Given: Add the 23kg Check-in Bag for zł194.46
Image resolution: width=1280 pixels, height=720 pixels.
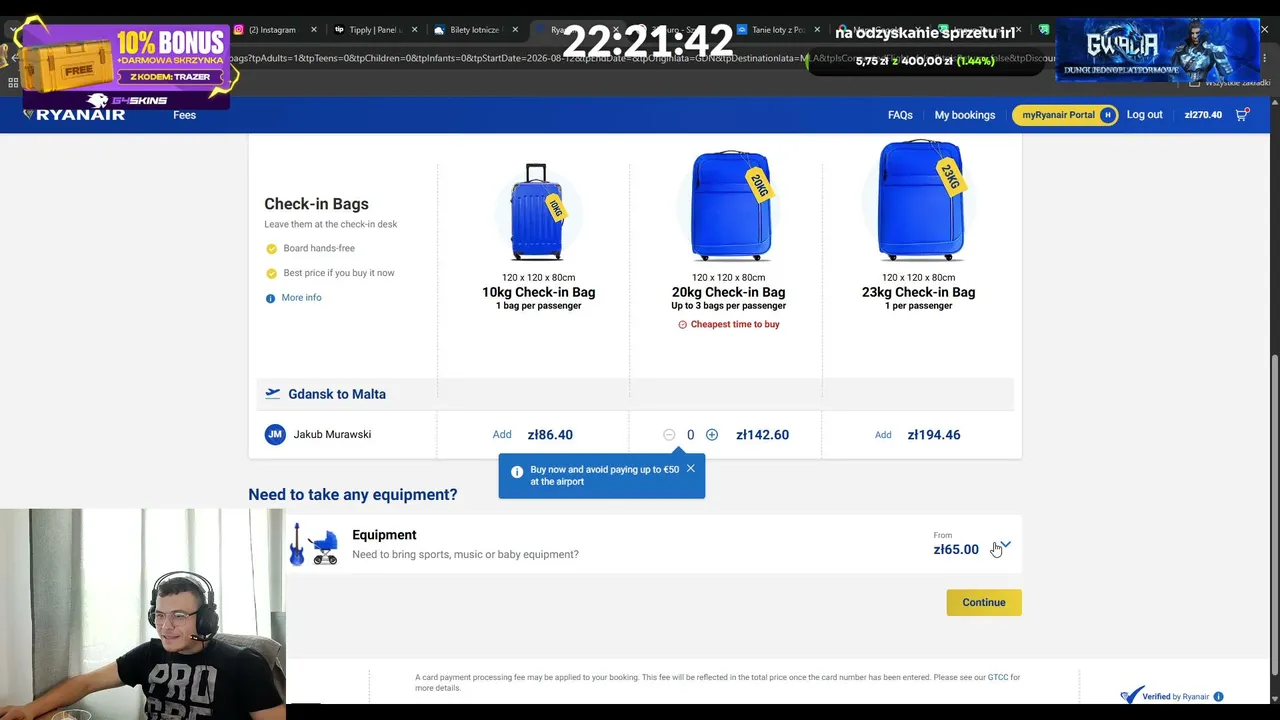Looking at the screenshot, I should pyautogui.click(x=883, y=435).
